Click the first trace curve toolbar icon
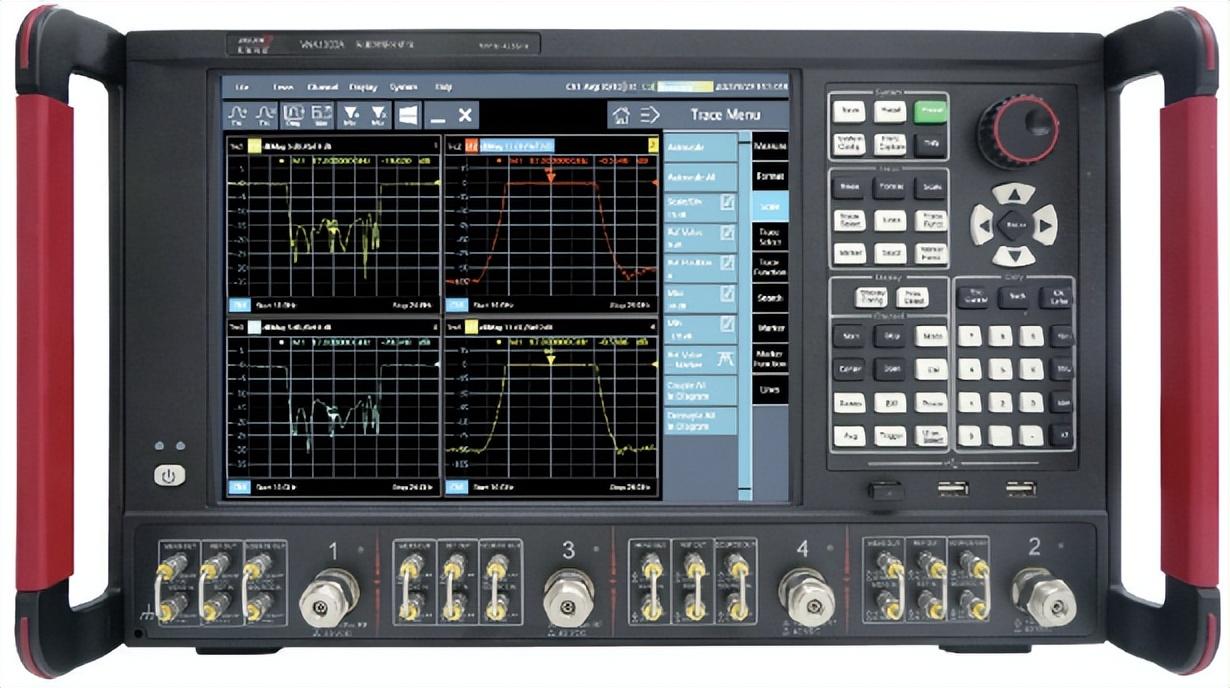This screenshot has height=688, width=1230. point(237,114)
